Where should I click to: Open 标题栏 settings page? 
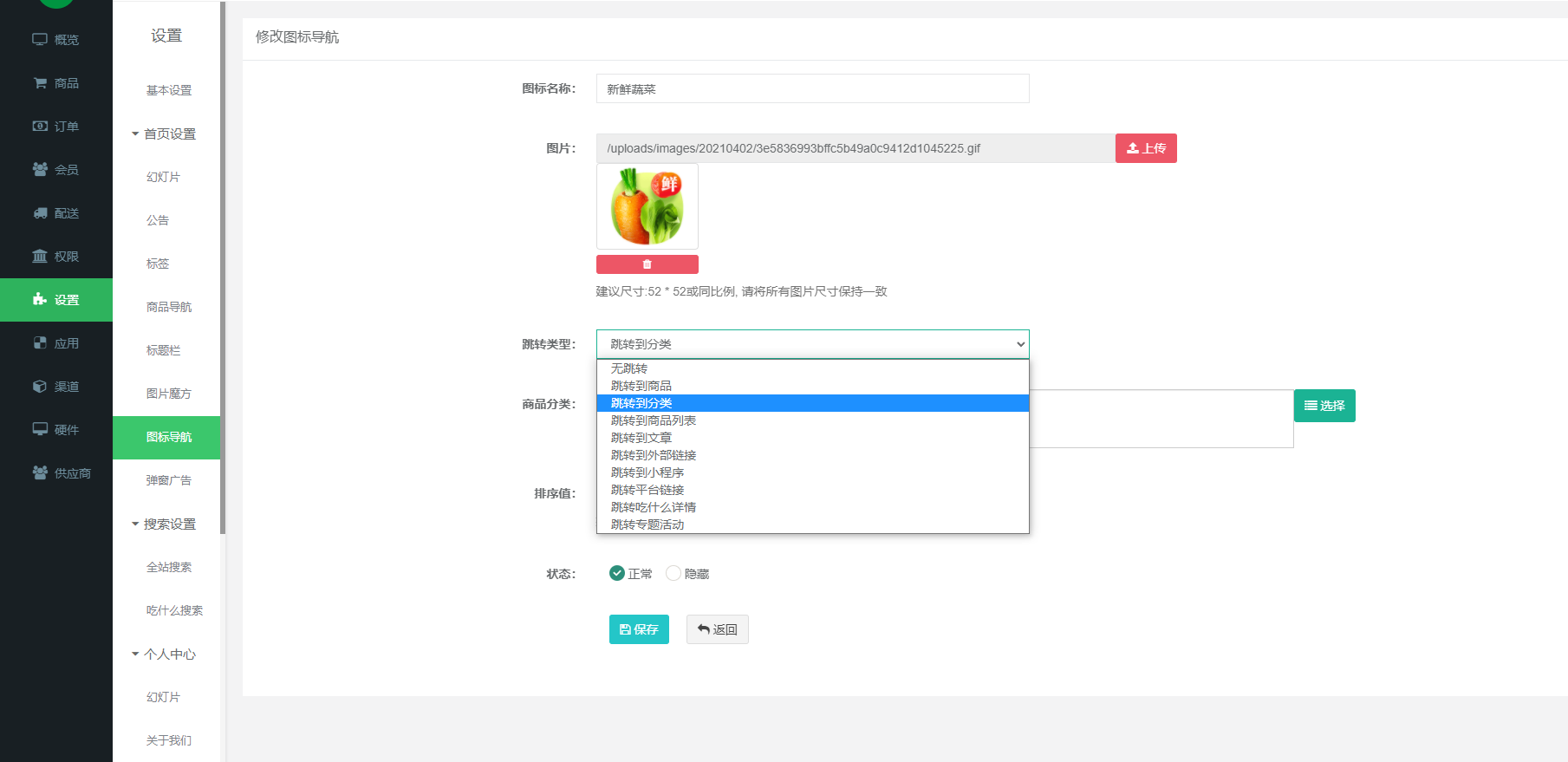(x=163, y=350)
